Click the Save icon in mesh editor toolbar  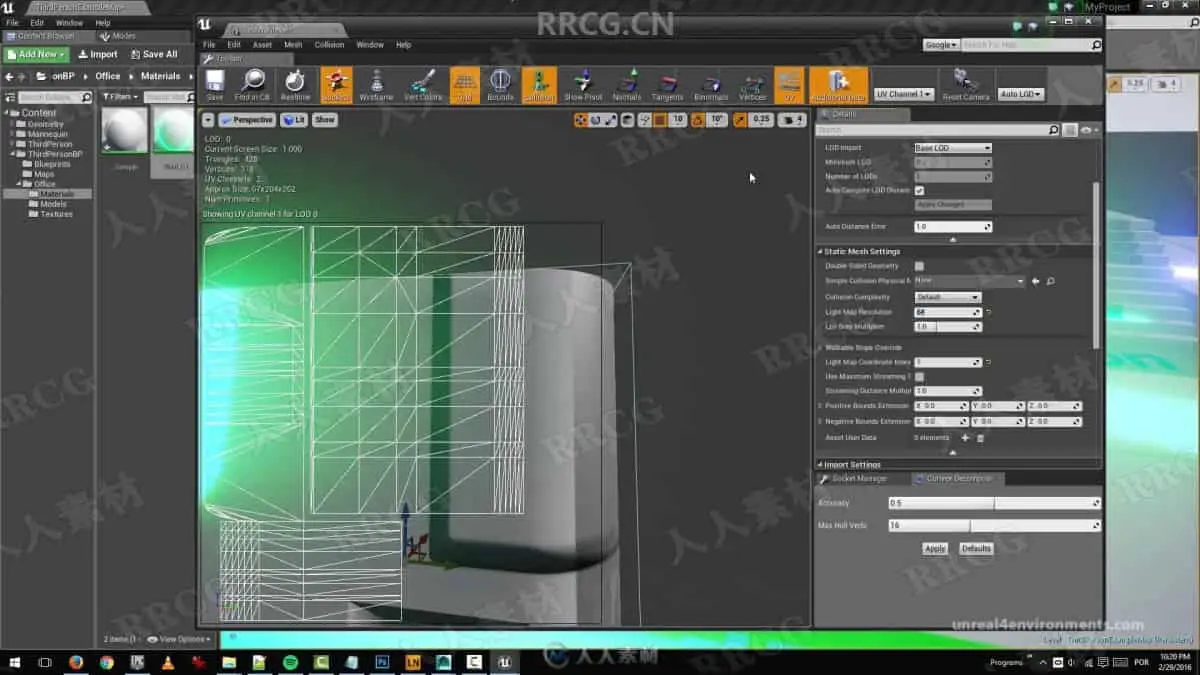point(214,84)
